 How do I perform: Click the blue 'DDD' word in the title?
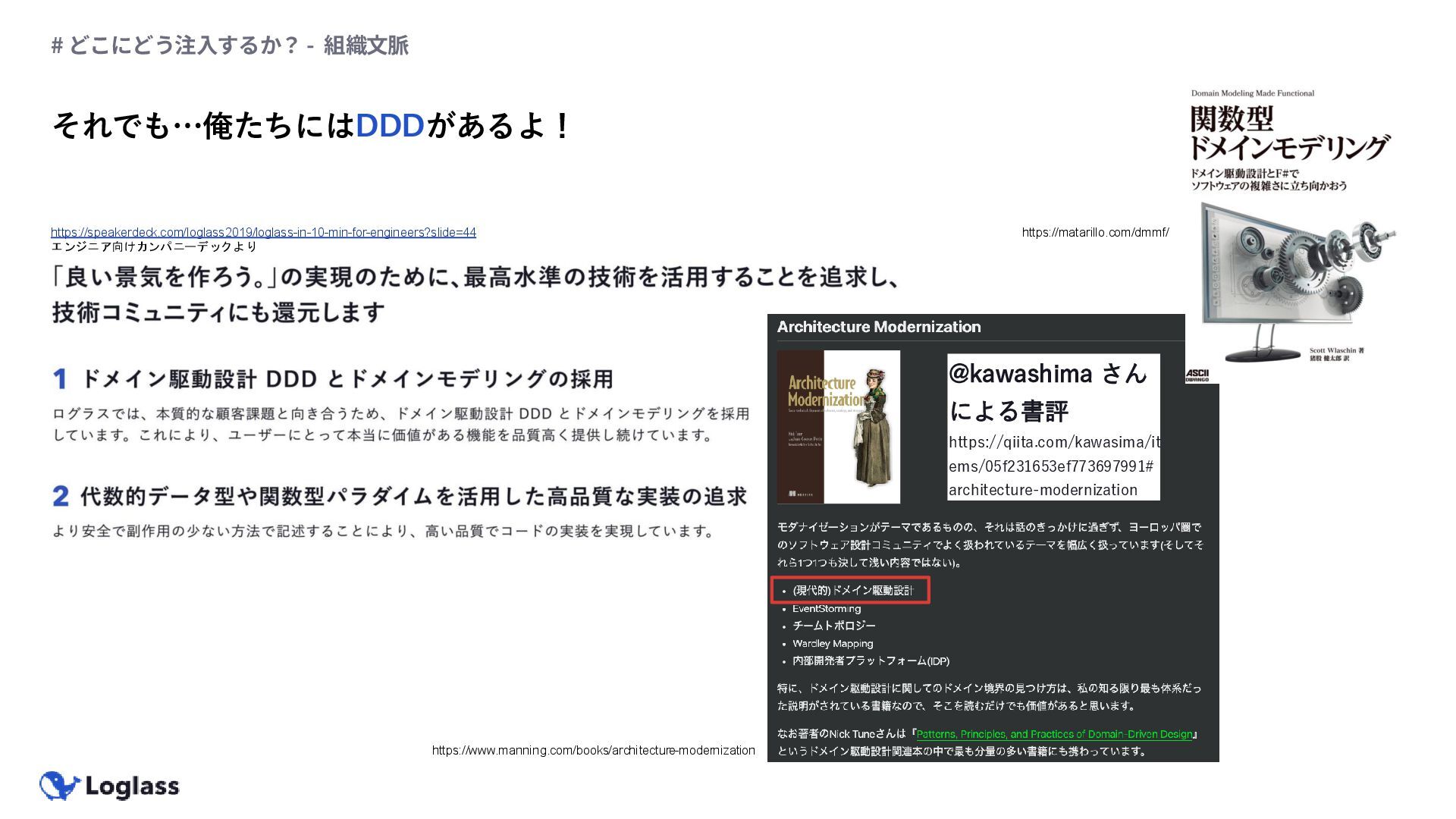[x=390, y=125]
